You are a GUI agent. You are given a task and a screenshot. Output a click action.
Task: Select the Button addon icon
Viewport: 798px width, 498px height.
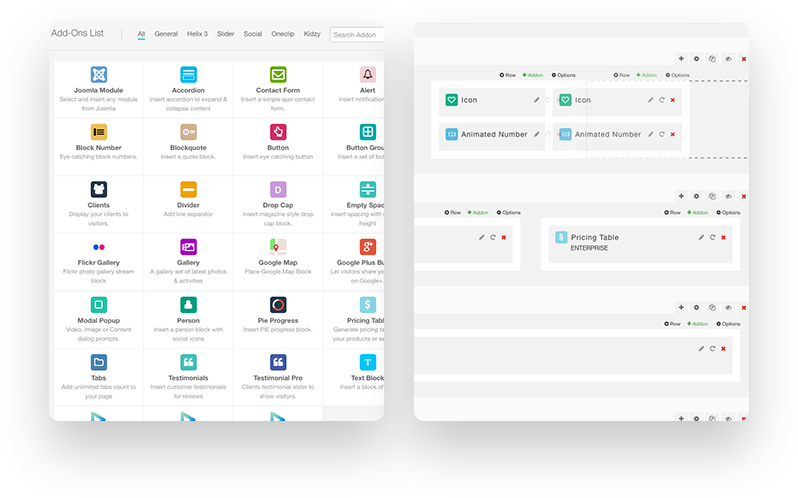tap(278, 132)
